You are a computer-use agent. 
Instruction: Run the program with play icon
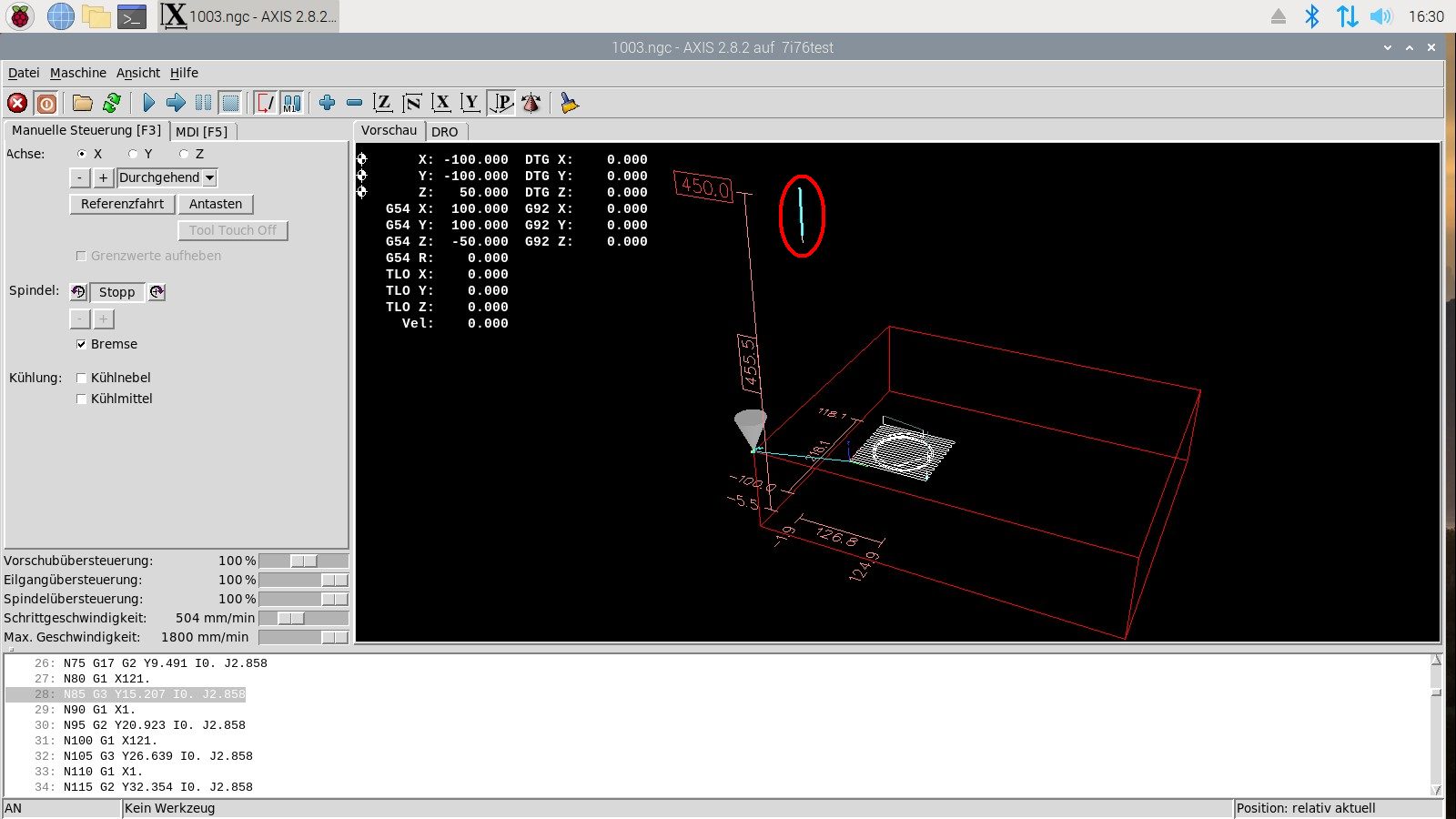pos(149,103)
